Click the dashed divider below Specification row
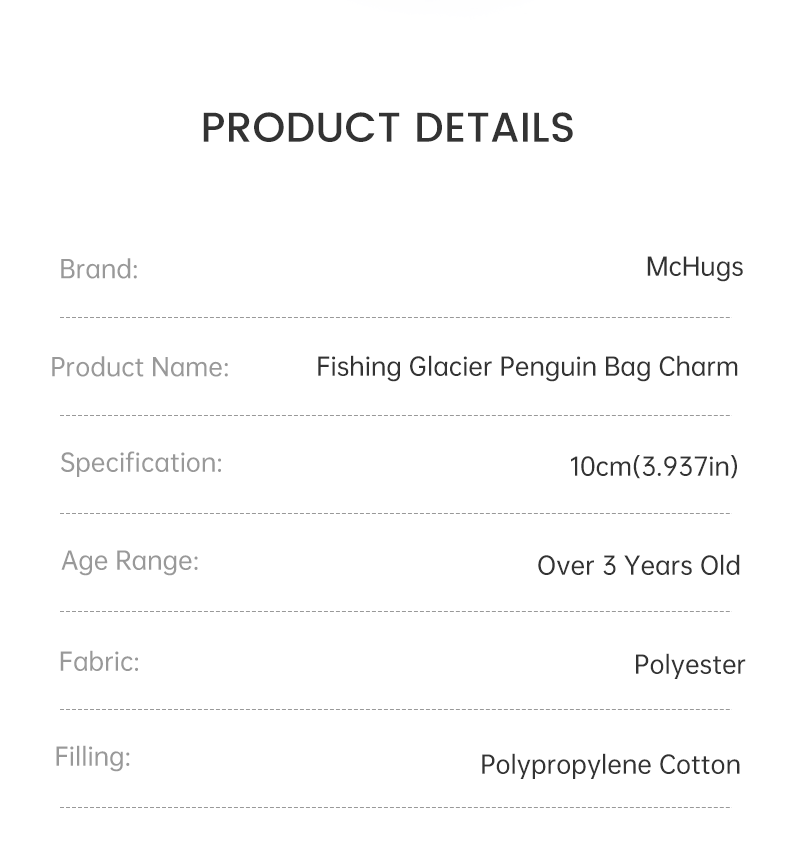This screenshot has width=790, height=865. click(395, 514)
